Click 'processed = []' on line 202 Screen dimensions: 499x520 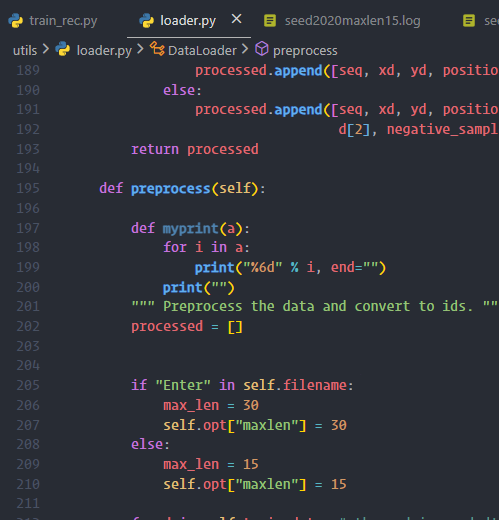coord(187,327)
